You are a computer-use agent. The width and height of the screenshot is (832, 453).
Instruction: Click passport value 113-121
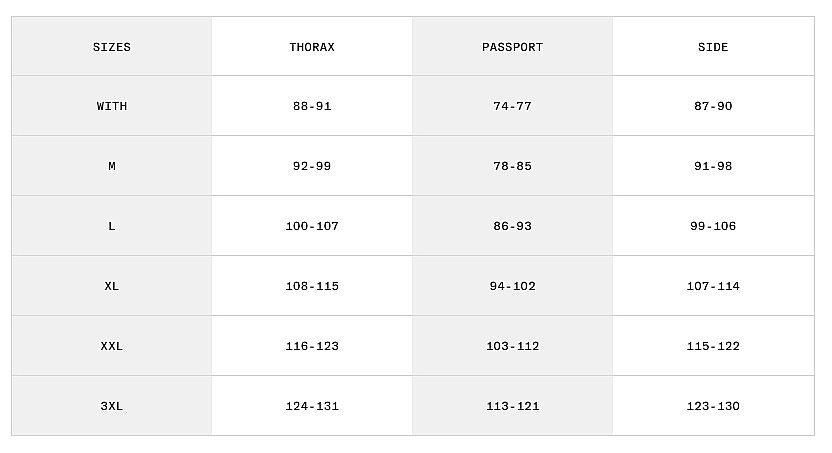[512, 406]
